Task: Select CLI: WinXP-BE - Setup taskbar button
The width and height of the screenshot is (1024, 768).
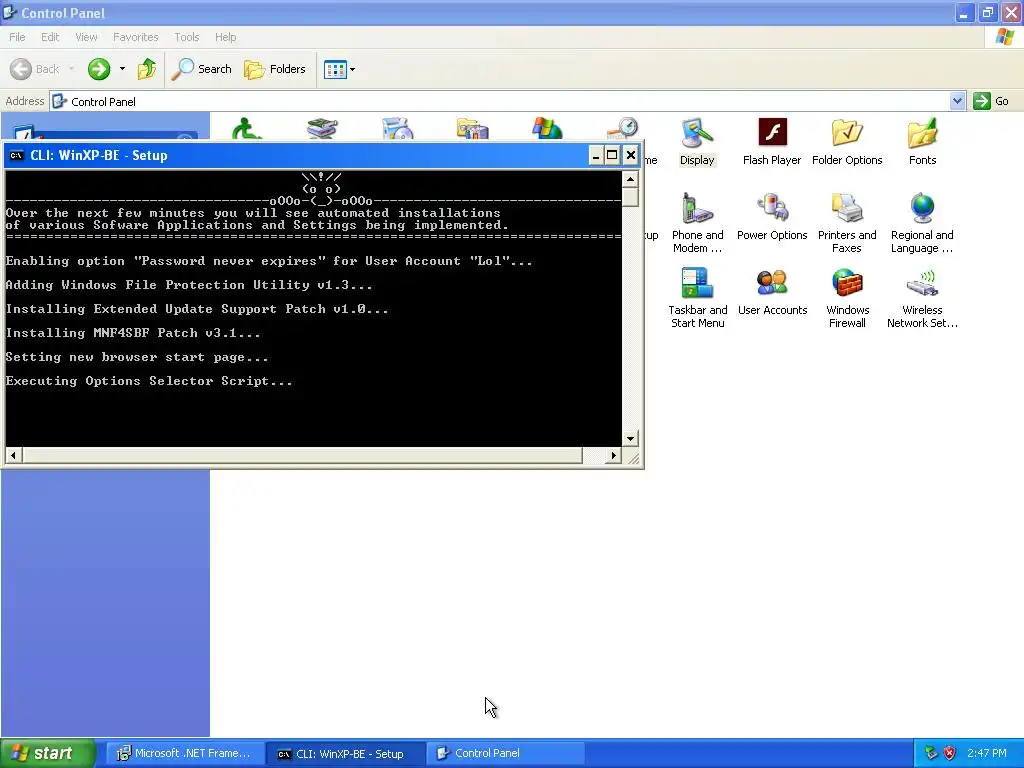Action: pyautogui.click(x=347, y=754)
